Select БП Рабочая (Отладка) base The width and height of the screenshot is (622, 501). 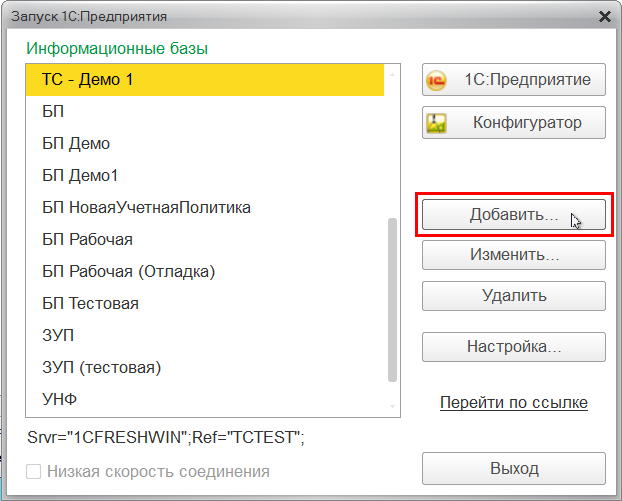(x=205, y=271)
